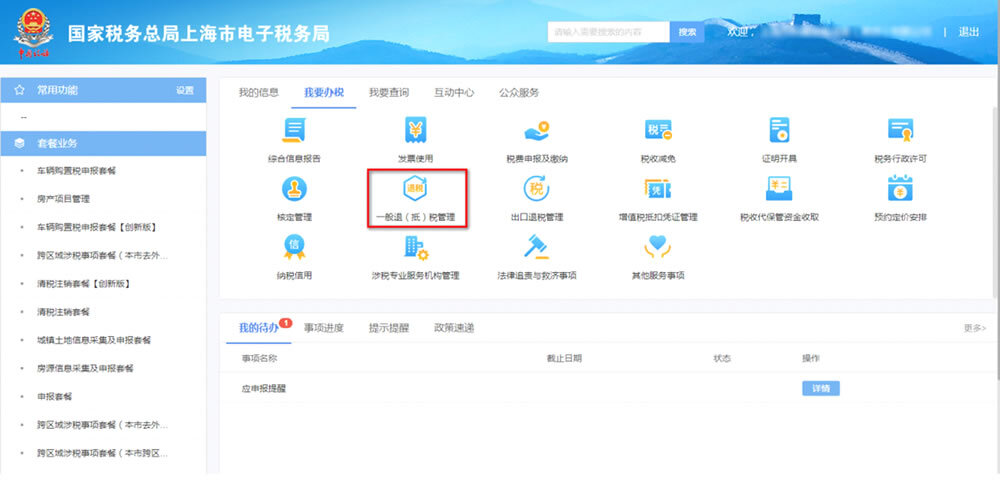Click the 税务行政许可 icon
Image resolution: width=1000 pixels, height=494 pixels.
click(x=901, y=131)
